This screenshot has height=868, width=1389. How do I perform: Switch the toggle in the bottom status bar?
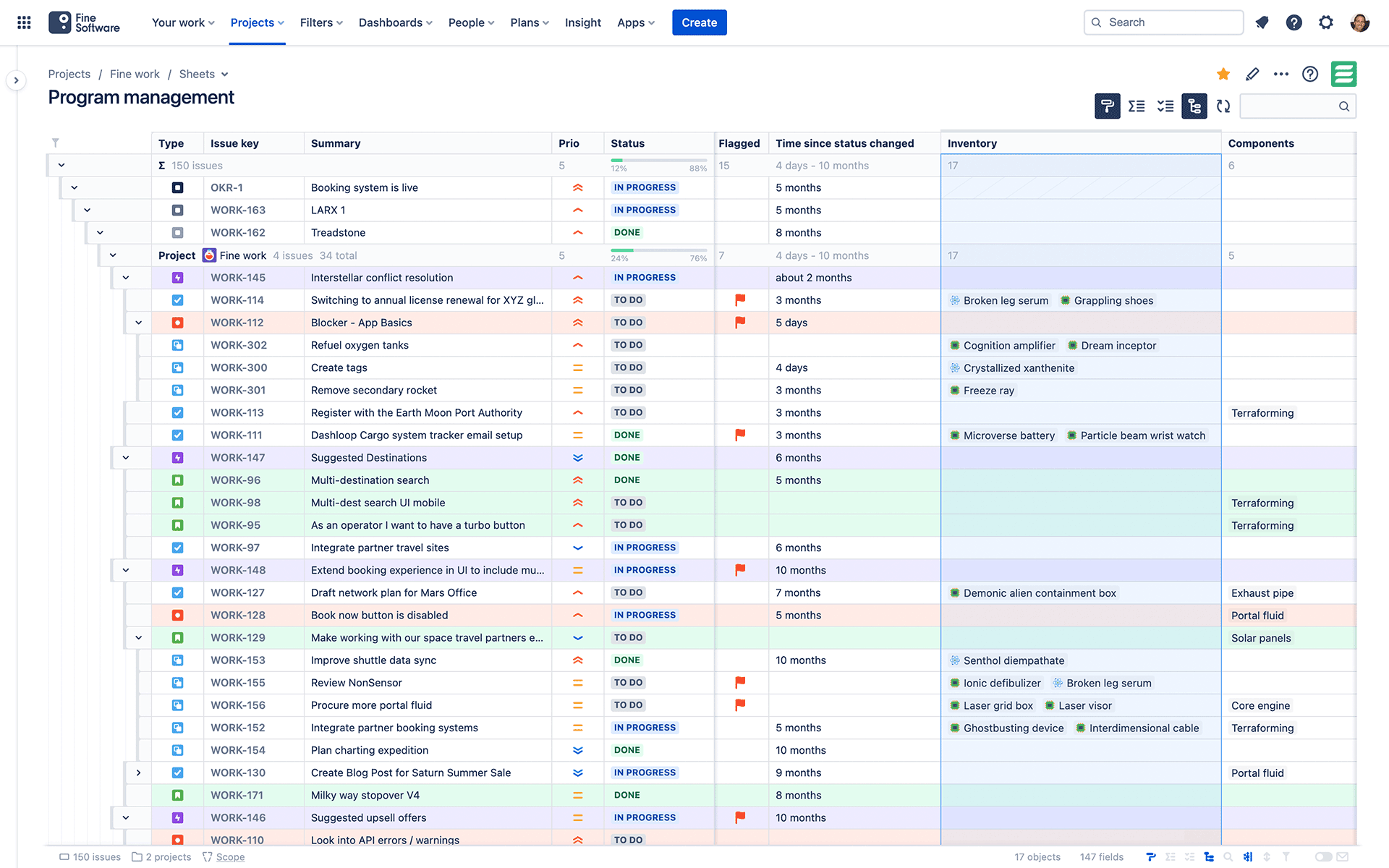tap(1322, 856)
